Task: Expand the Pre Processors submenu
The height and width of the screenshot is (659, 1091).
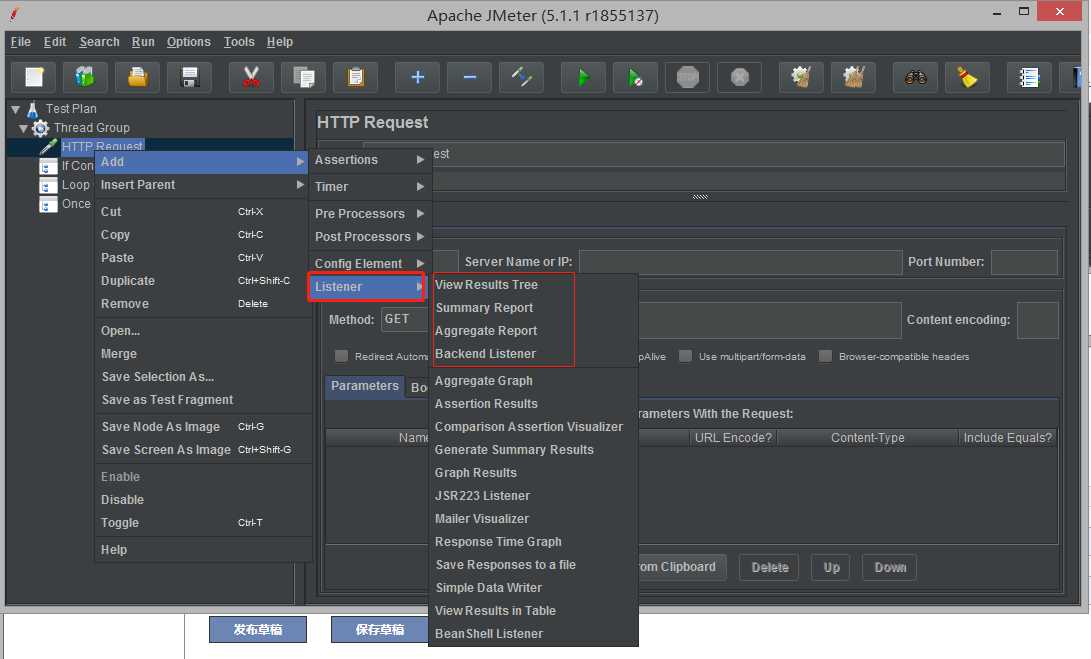Action: 368,214
